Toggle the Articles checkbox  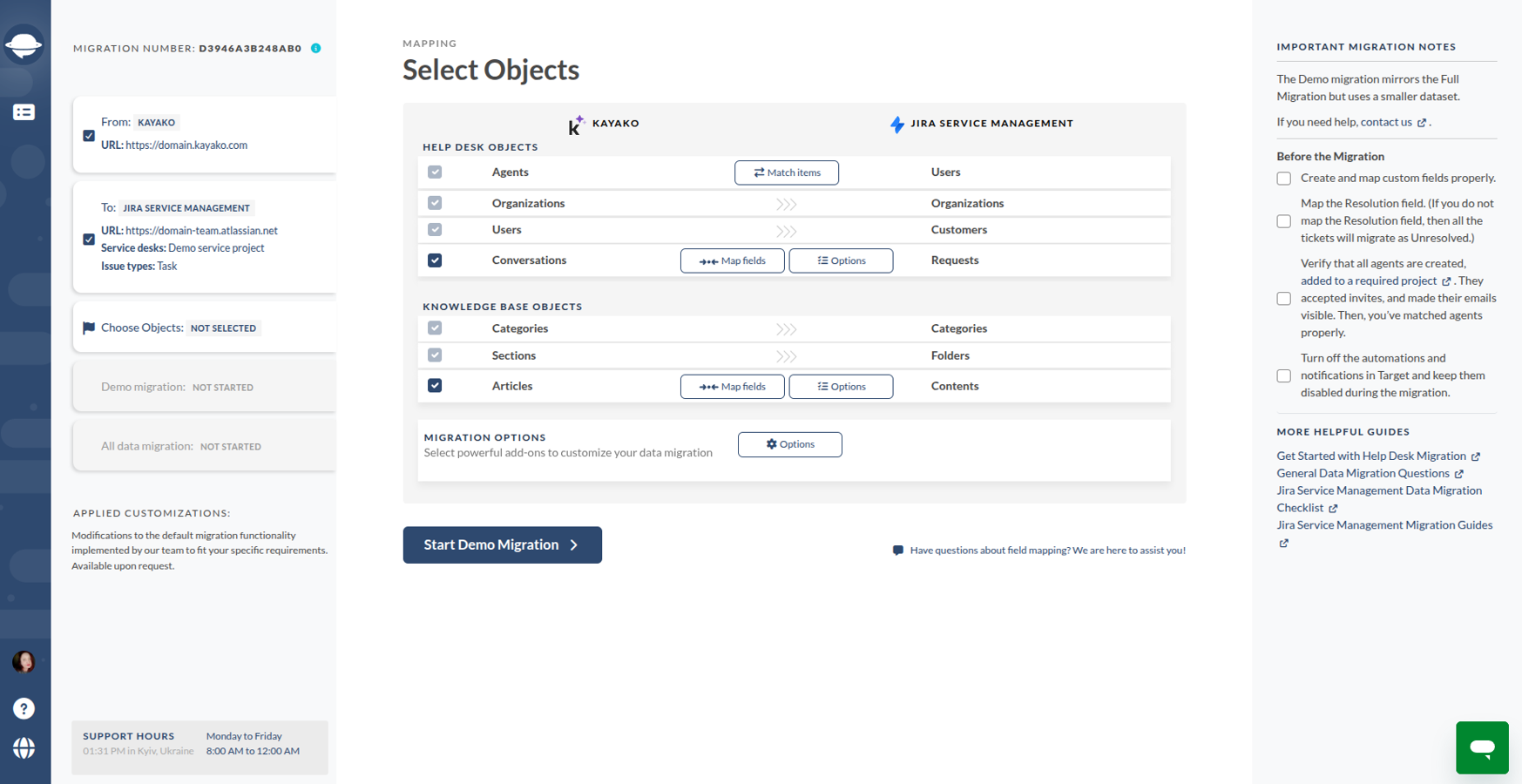pos(435,386)
